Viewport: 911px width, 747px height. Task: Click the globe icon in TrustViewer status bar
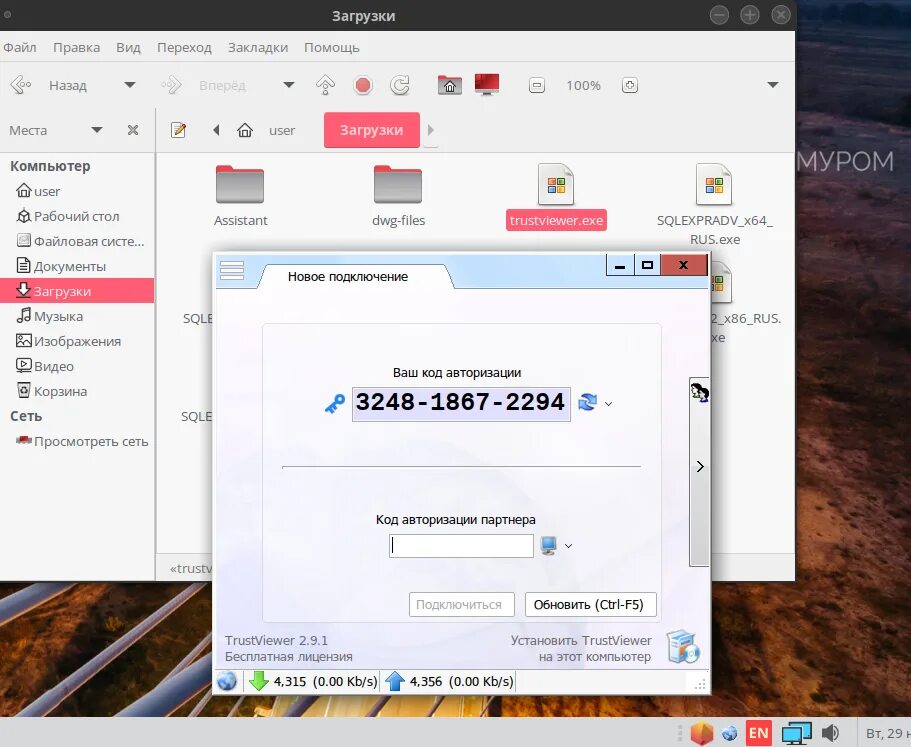click(227, 681)
